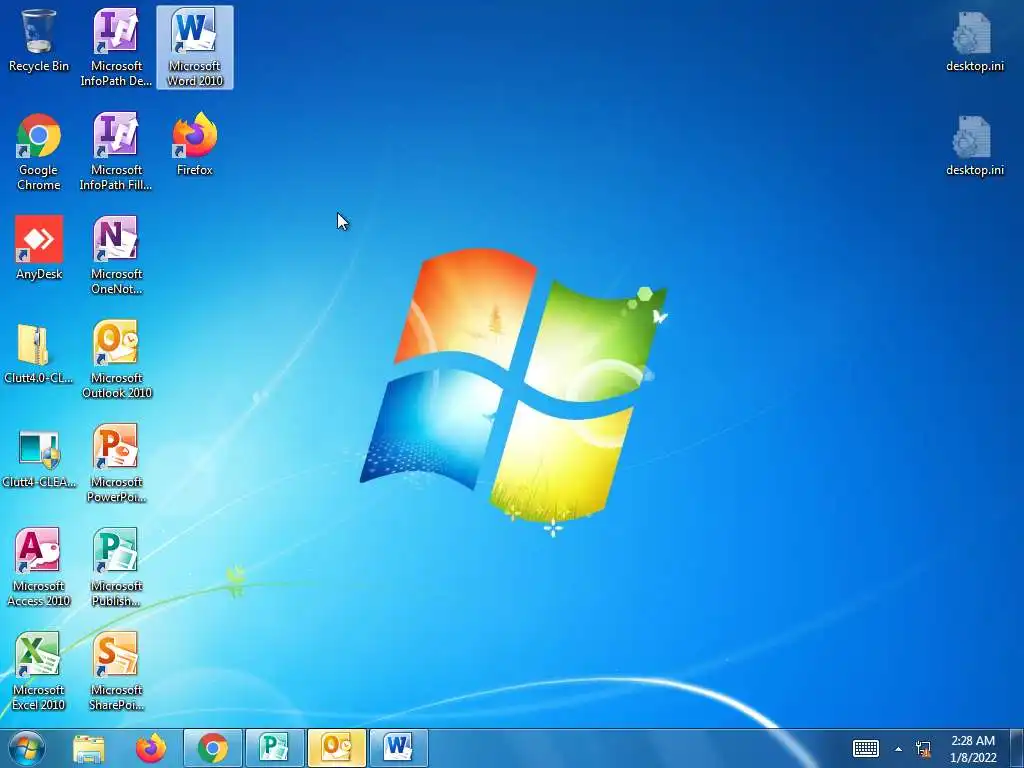Open the on-screen keyboard tray icon
Screen dimensions: 1024x768
[866, 748]
